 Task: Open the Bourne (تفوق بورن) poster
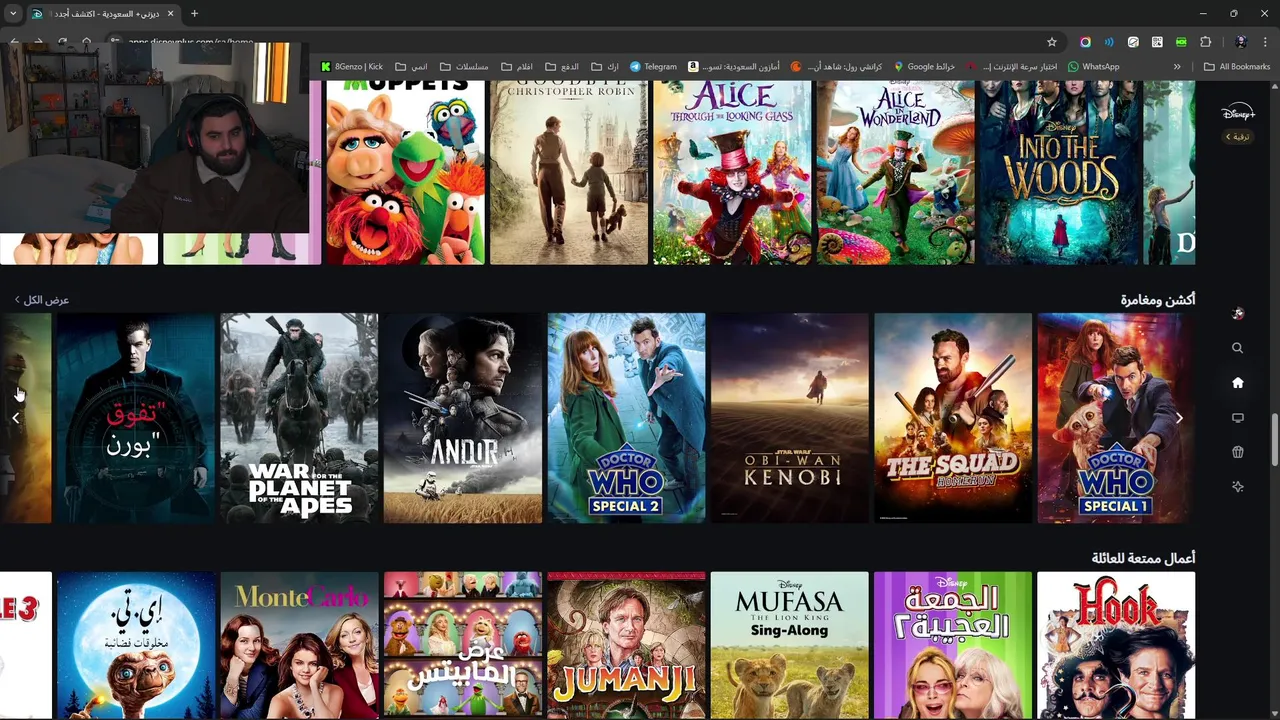pos(136,418)
